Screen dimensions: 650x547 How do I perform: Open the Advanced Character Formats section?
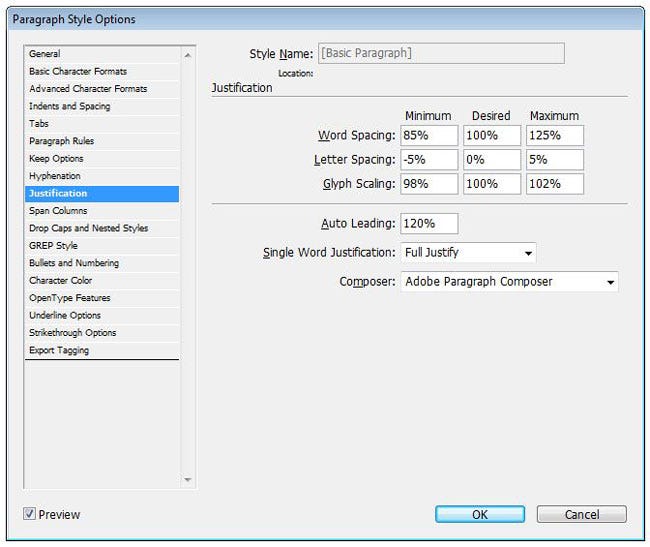tap(102, 89)
